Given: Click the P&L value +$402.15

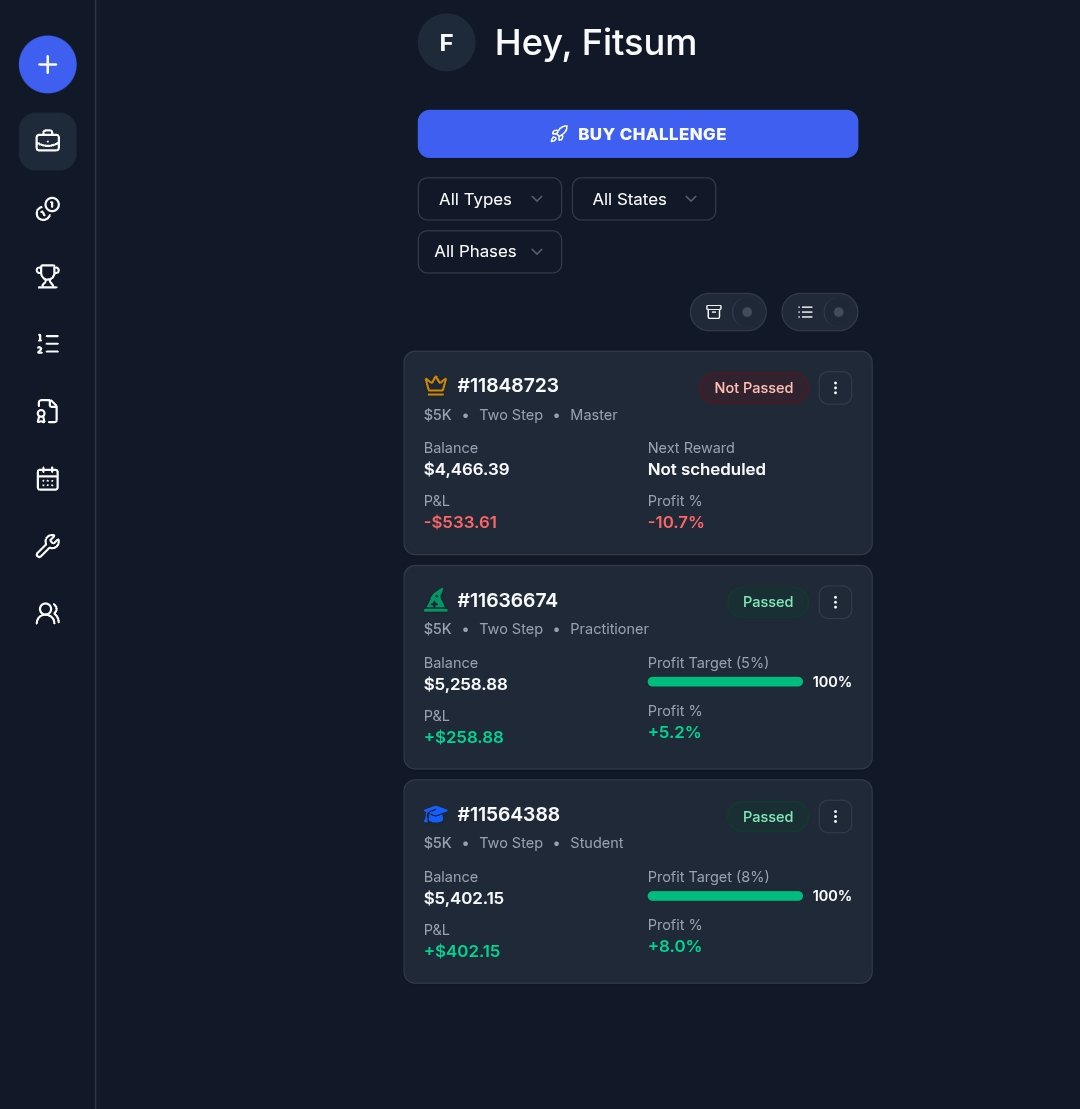Looking at the screenshot, I should point(462,951).
